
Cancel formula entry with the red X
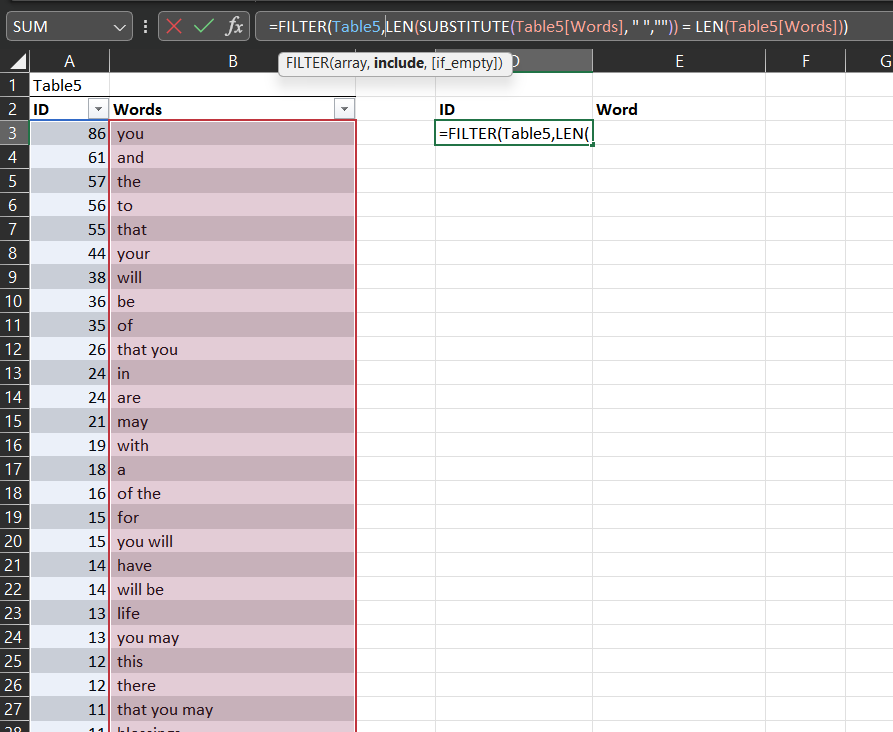(174, 26)
